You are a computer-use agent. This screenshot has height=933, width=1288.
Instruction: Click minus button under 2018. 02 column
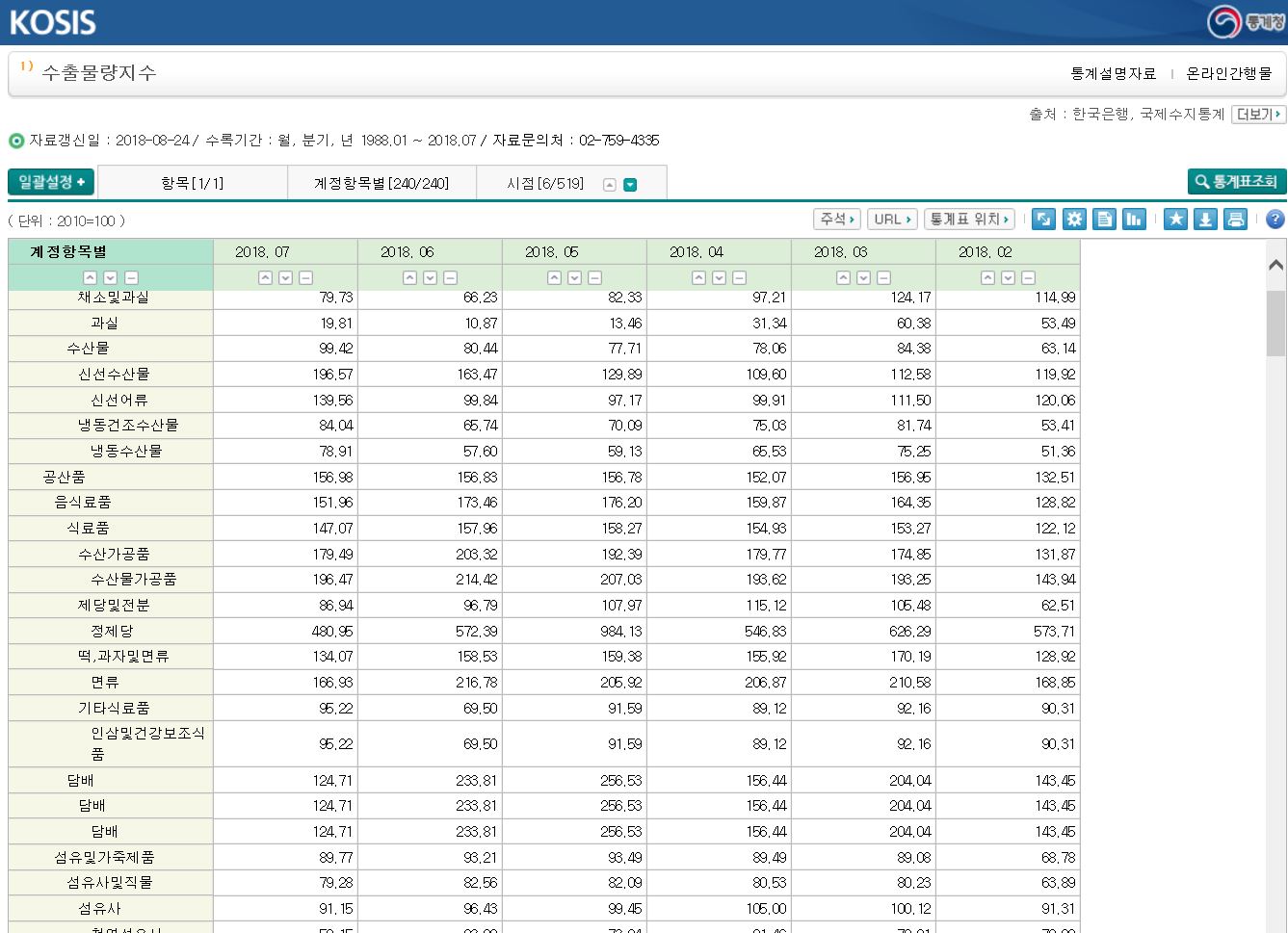tap(1028, 278)
